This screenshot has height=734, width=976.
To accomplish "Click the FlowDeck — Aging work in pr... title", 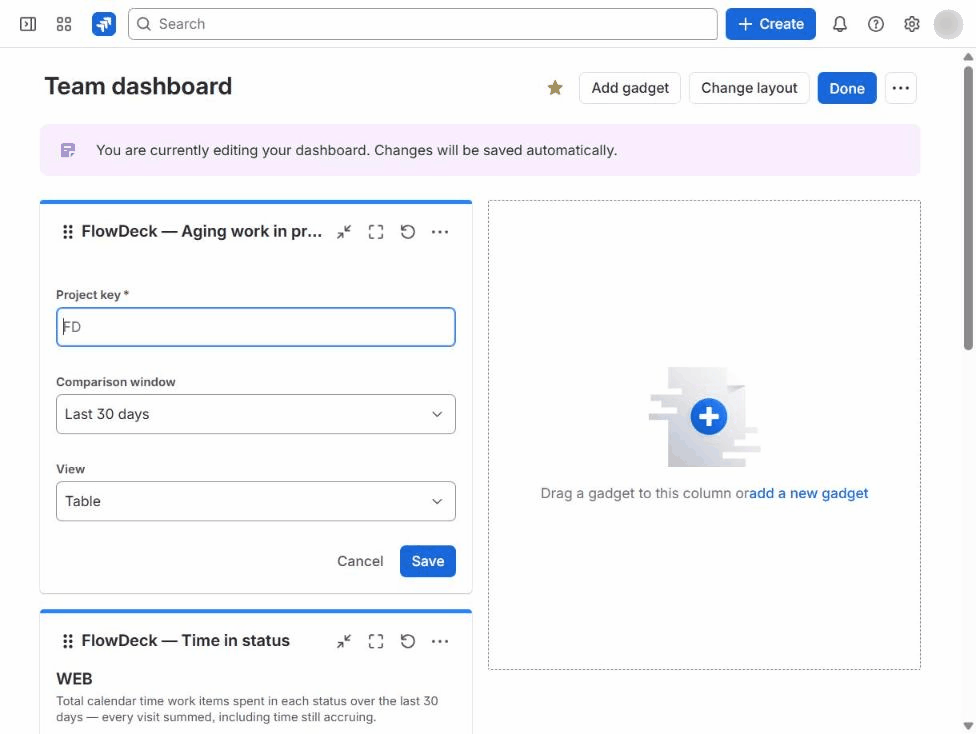I will [202, 232].
